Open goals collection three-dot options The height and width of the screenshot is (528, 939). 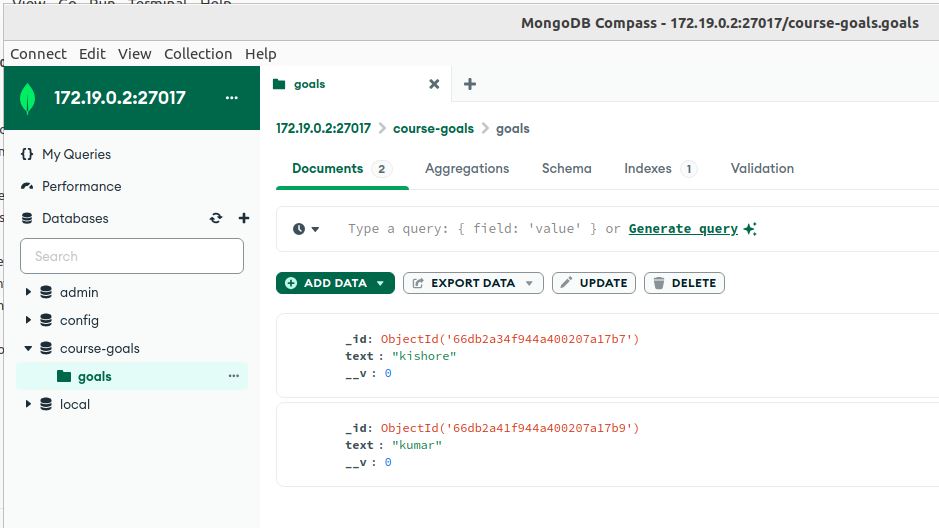coord(234,376)
